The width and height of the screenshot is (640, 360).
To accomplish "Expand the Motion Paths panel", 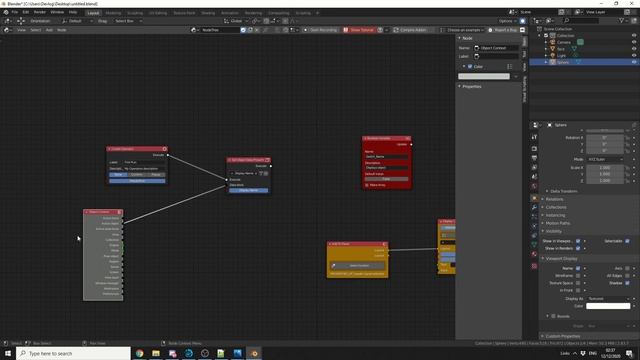I will [558, 223].
